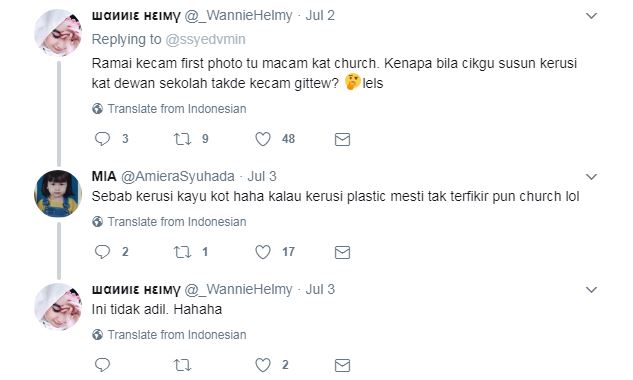Reply to MIA's tweet about kerusi kayu

pos(102,252)
